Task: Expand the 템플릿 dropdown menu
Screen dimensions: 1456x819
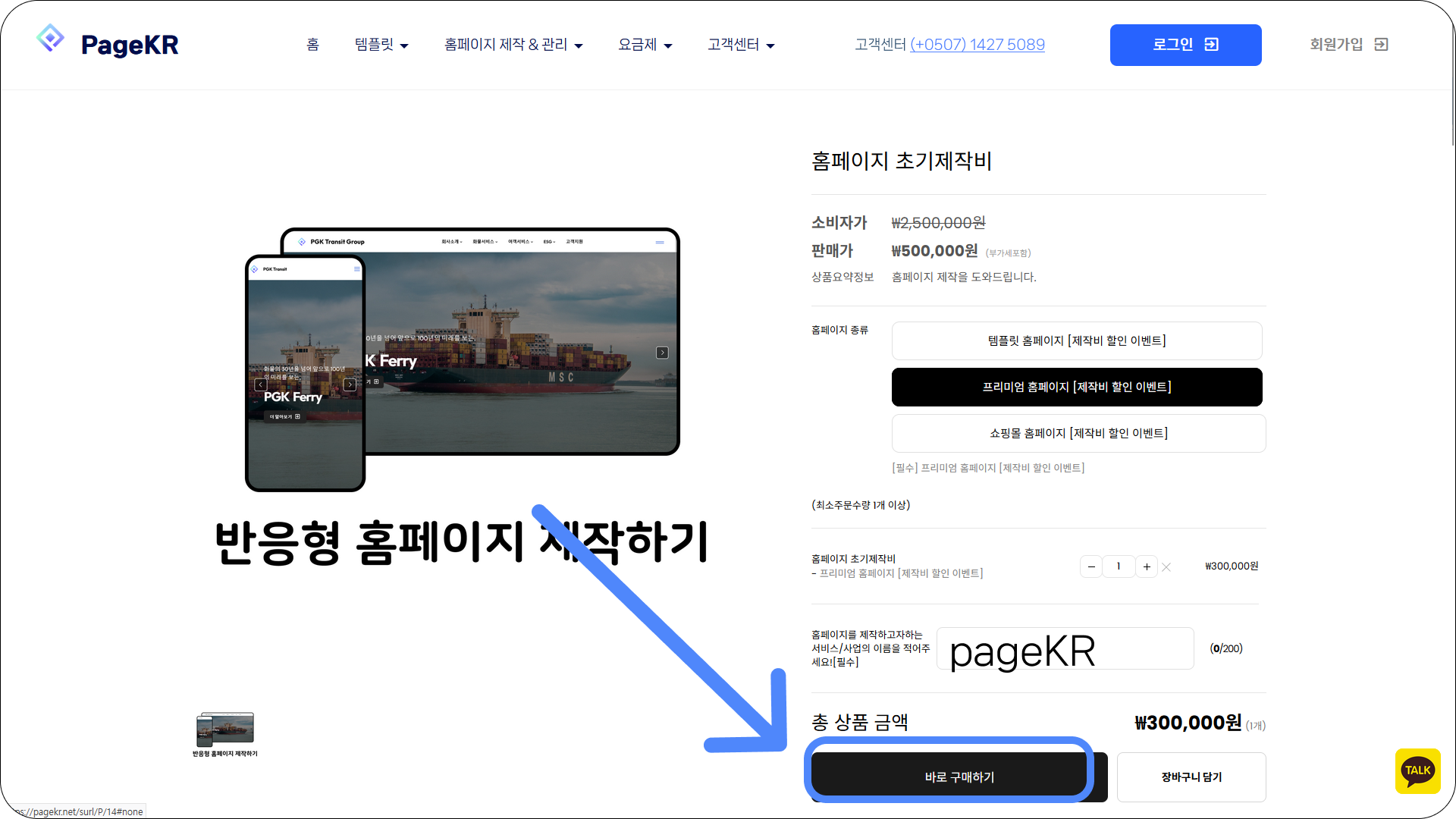Action: [381, 45]
